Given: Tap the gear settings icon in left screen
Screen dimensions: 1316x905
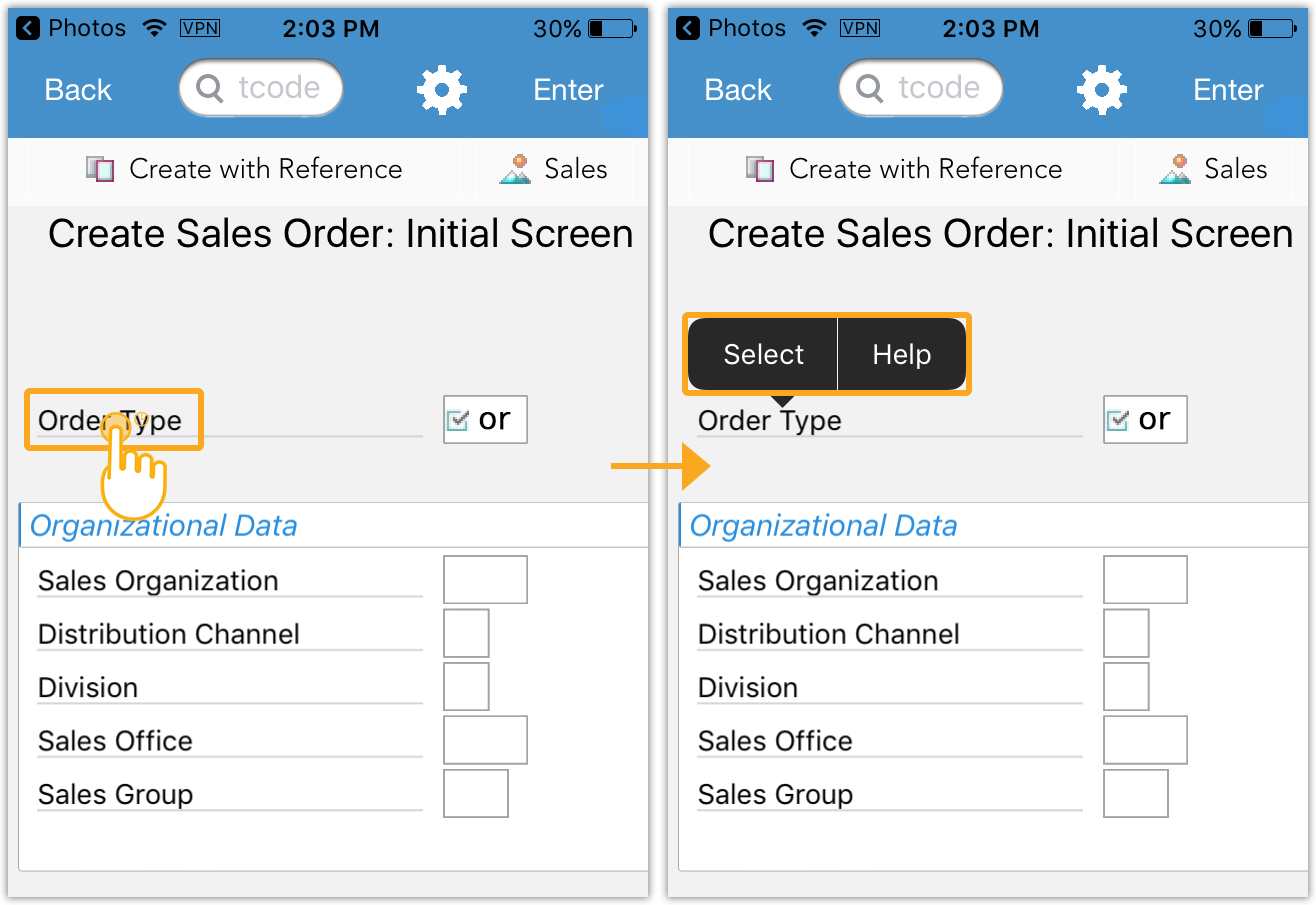Looking at the screenshot, I should click(441, 90).
